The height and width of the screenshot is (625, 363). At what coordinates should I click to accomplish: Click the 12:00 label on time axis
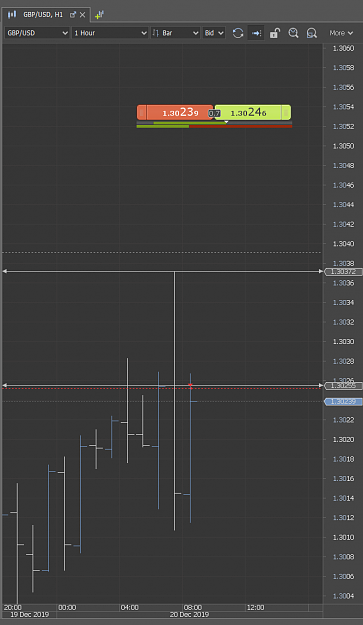pos(255,607)
